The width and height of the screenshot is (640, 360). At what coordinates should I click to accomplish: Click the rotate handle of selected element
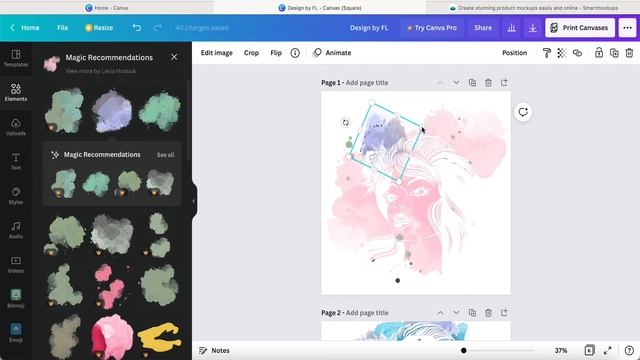point(346,122)
